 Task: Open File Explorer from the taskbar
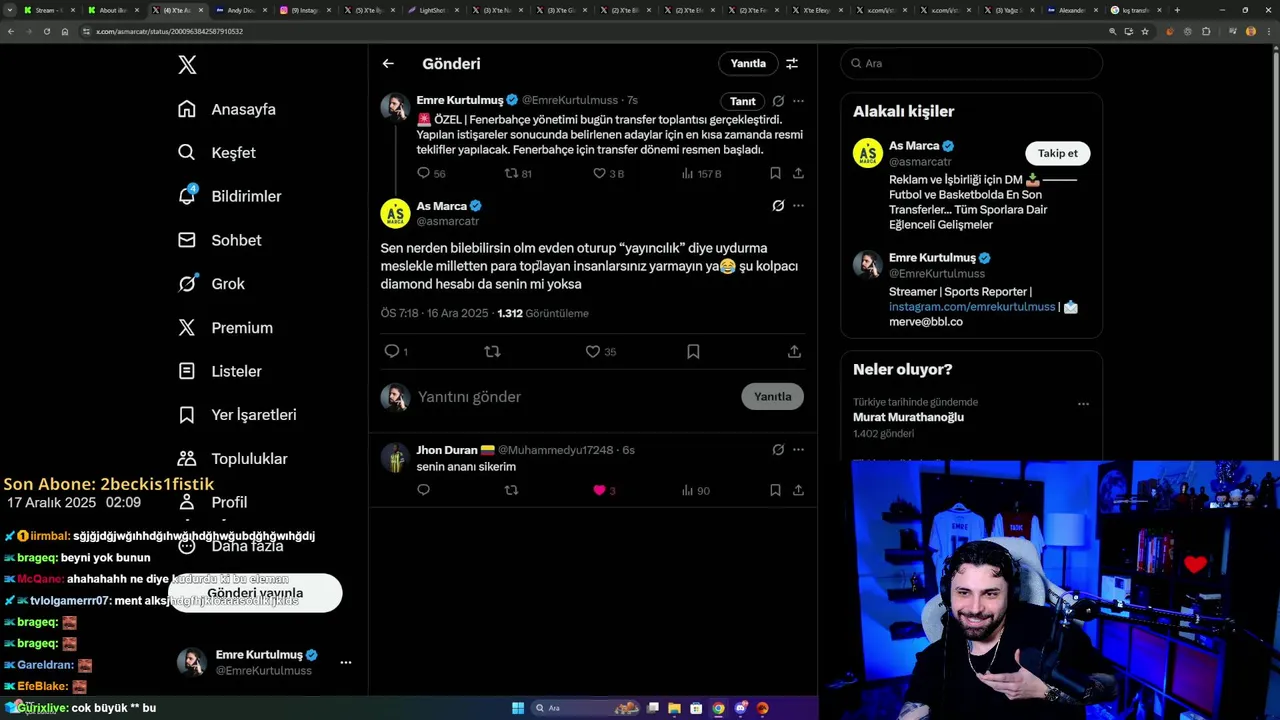[x=675, y=708]
